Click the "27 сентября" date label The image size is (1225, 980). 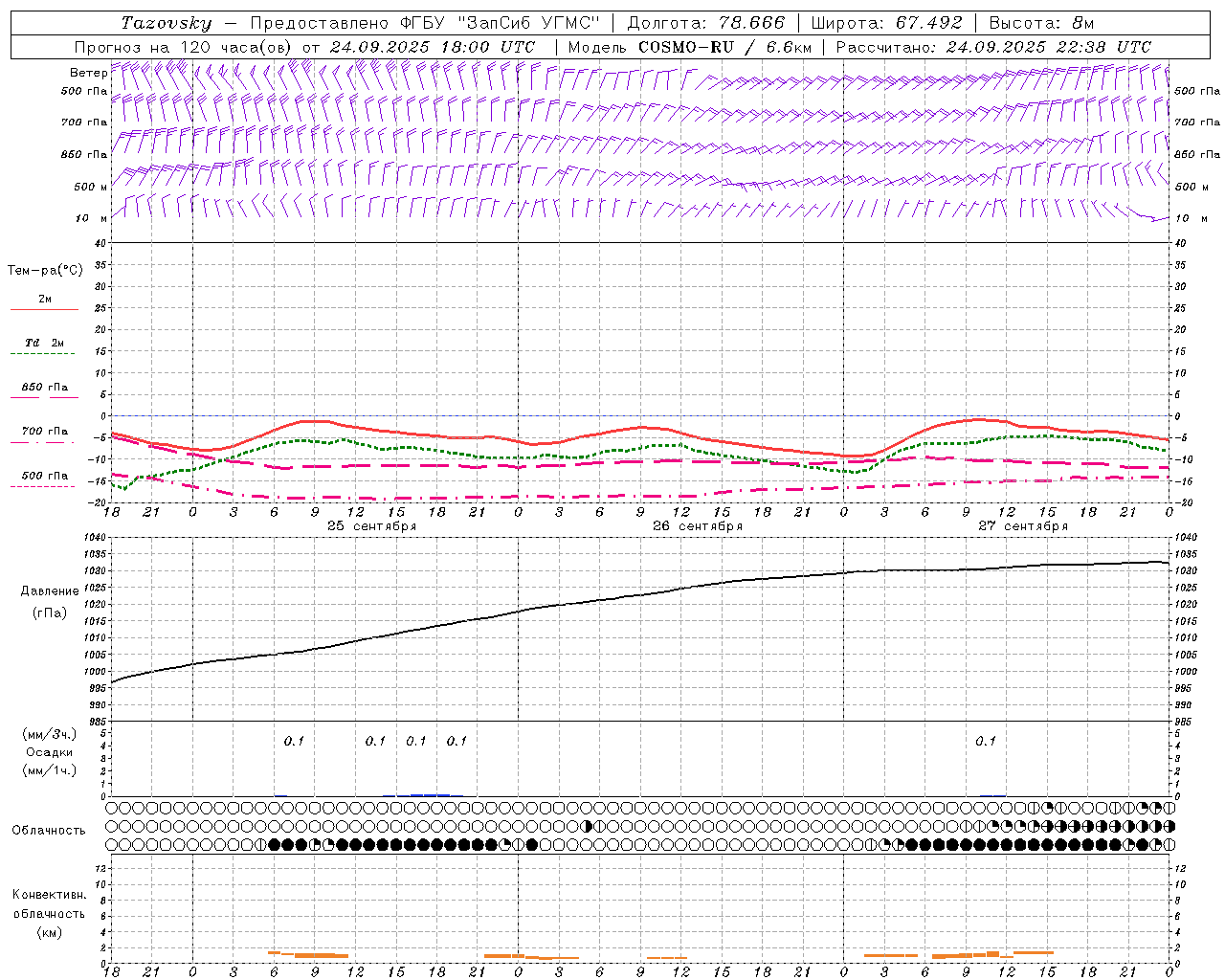coord(1023,526)
